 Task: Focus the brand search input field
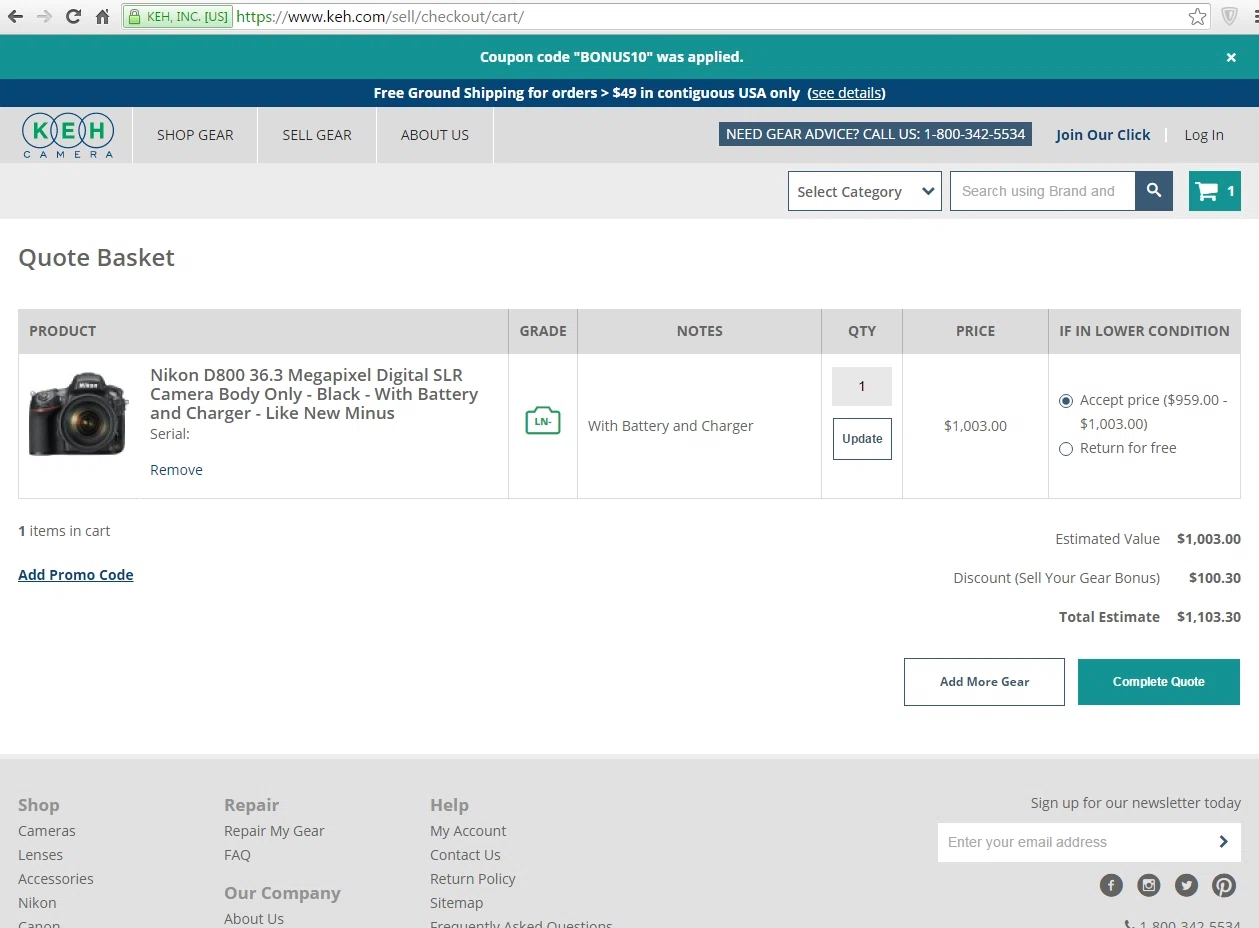(x=1042, y=191)
